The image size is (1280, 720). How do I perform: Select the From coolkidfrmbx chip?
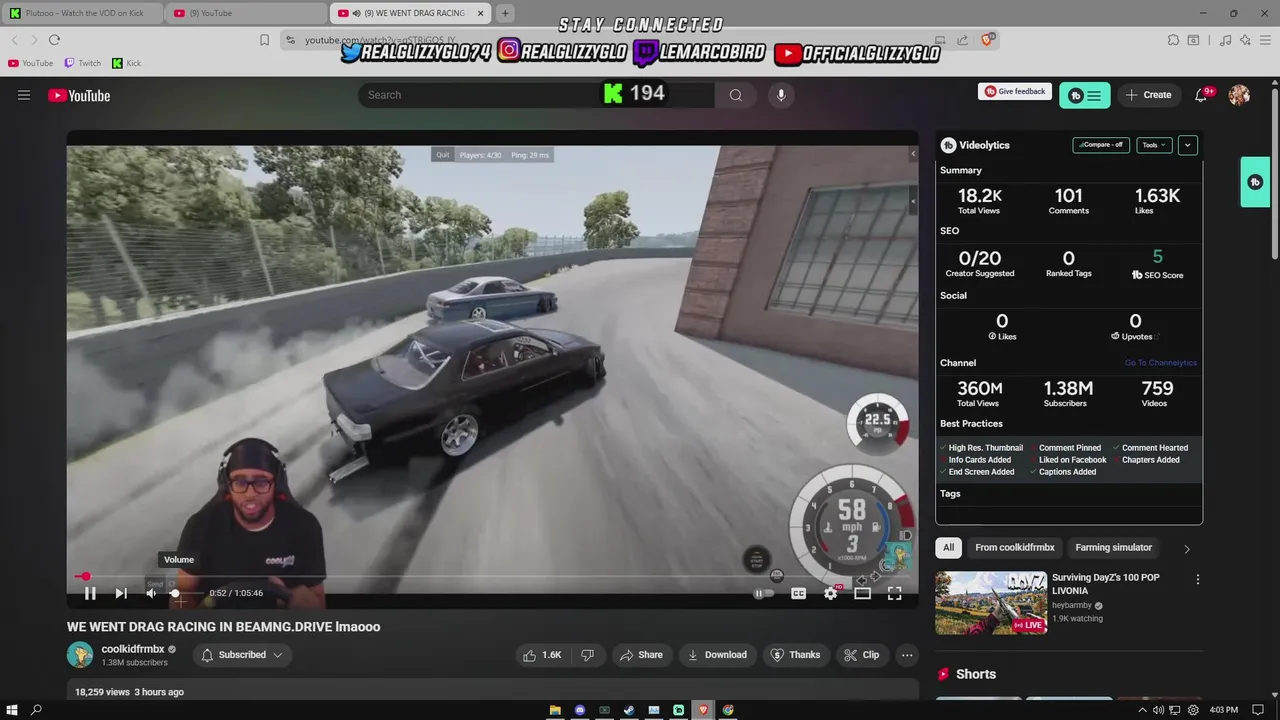[x=1014, y=548]
